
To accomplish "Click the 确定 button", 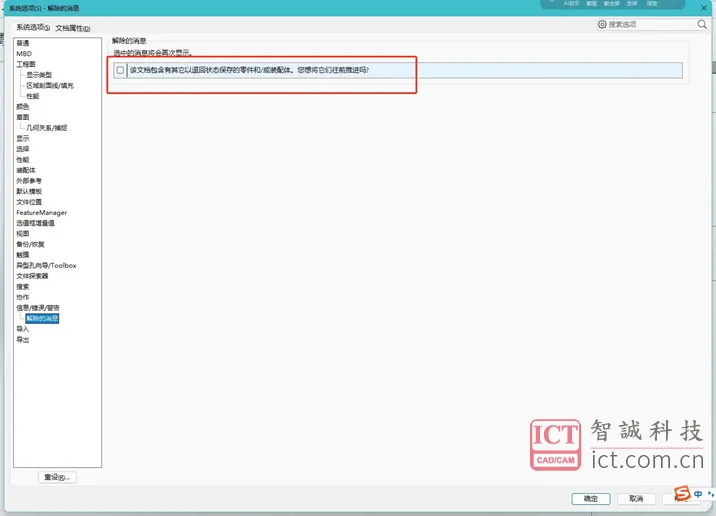I will point(591,499).
